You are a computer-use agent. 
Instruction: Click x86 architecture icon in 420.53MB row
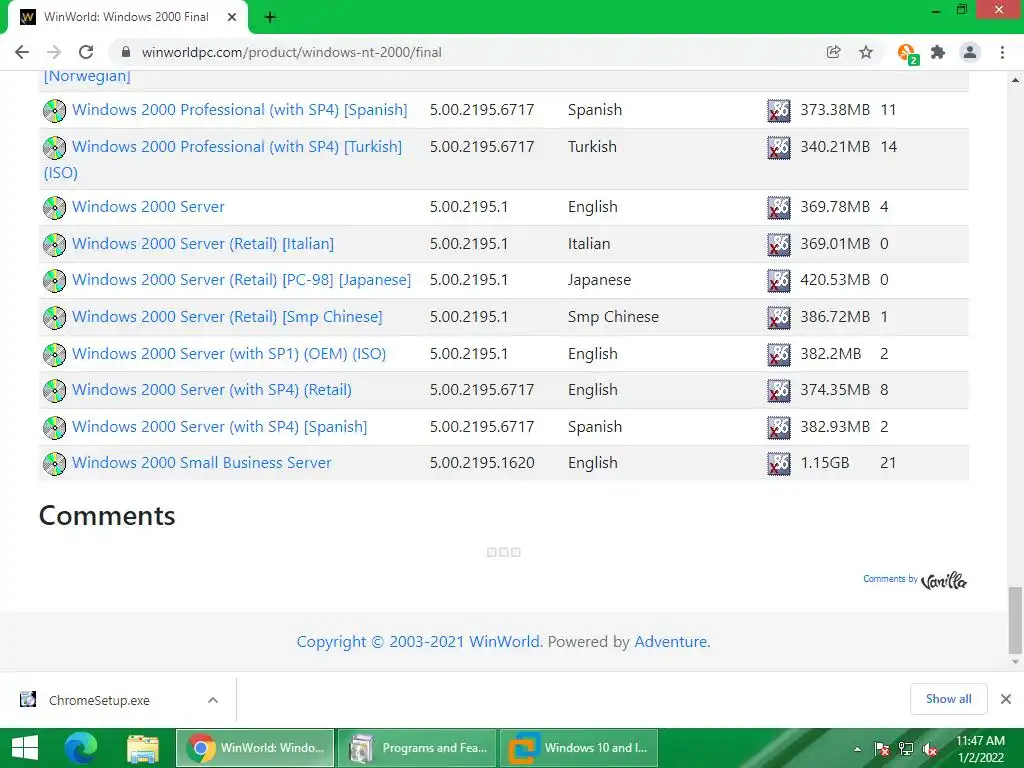point(778,281)
